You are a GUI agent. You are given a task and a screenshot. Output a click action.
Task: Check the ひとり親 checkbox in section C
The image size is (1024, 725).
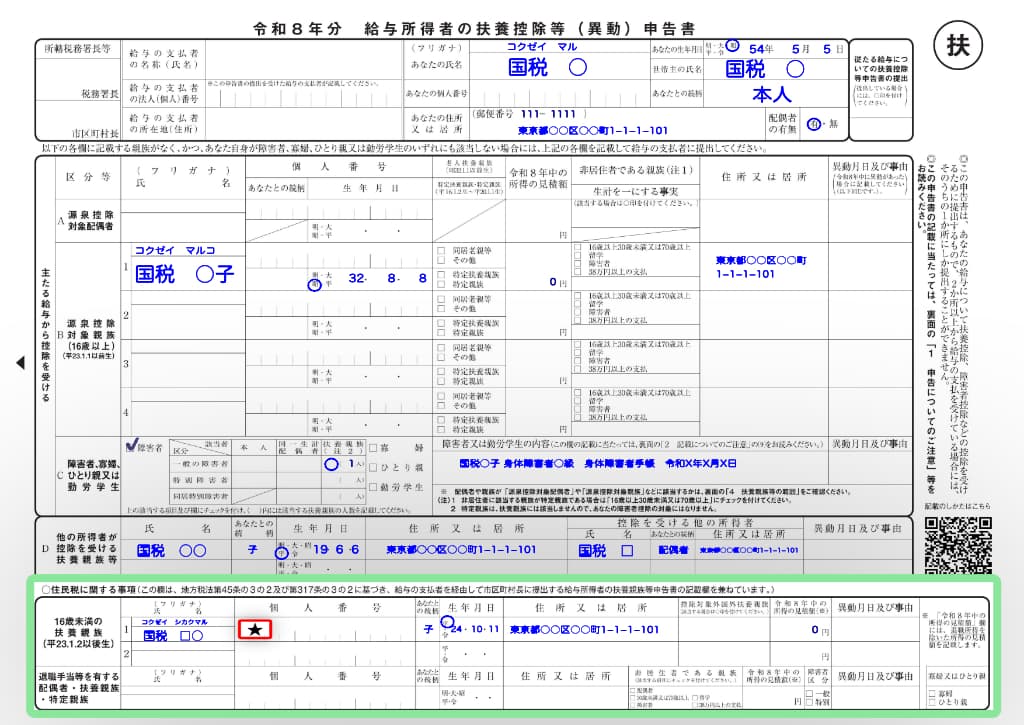(373, 467)
